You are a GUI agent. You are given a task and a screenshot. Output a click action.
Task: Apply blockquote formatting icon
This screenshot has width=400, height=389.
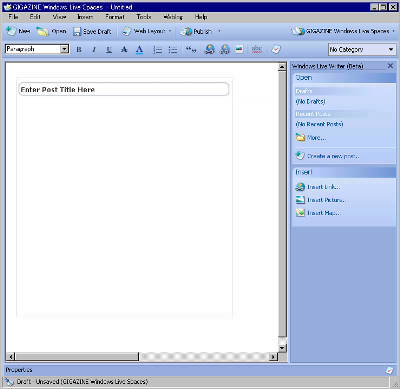coord(191,50)
